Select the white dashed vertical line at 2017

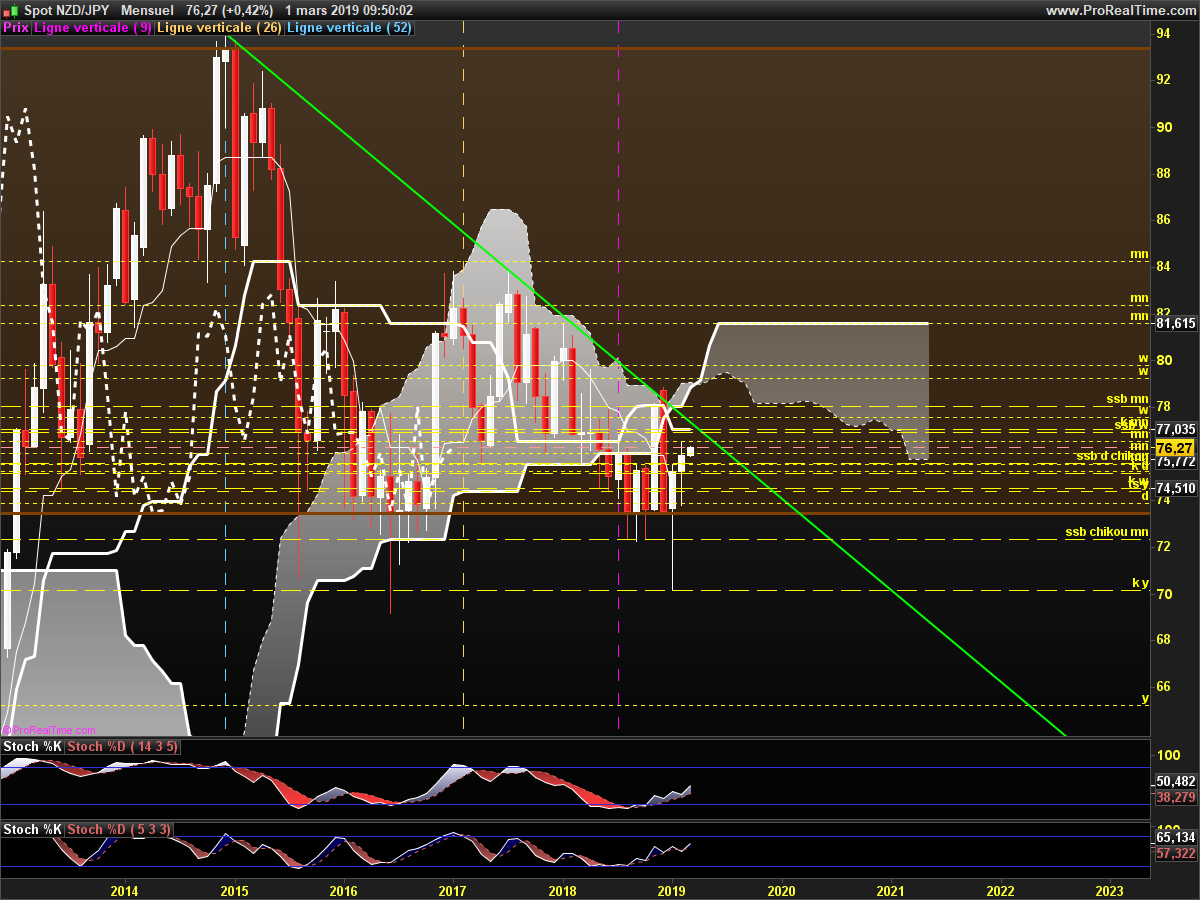(x=464, y=380)
